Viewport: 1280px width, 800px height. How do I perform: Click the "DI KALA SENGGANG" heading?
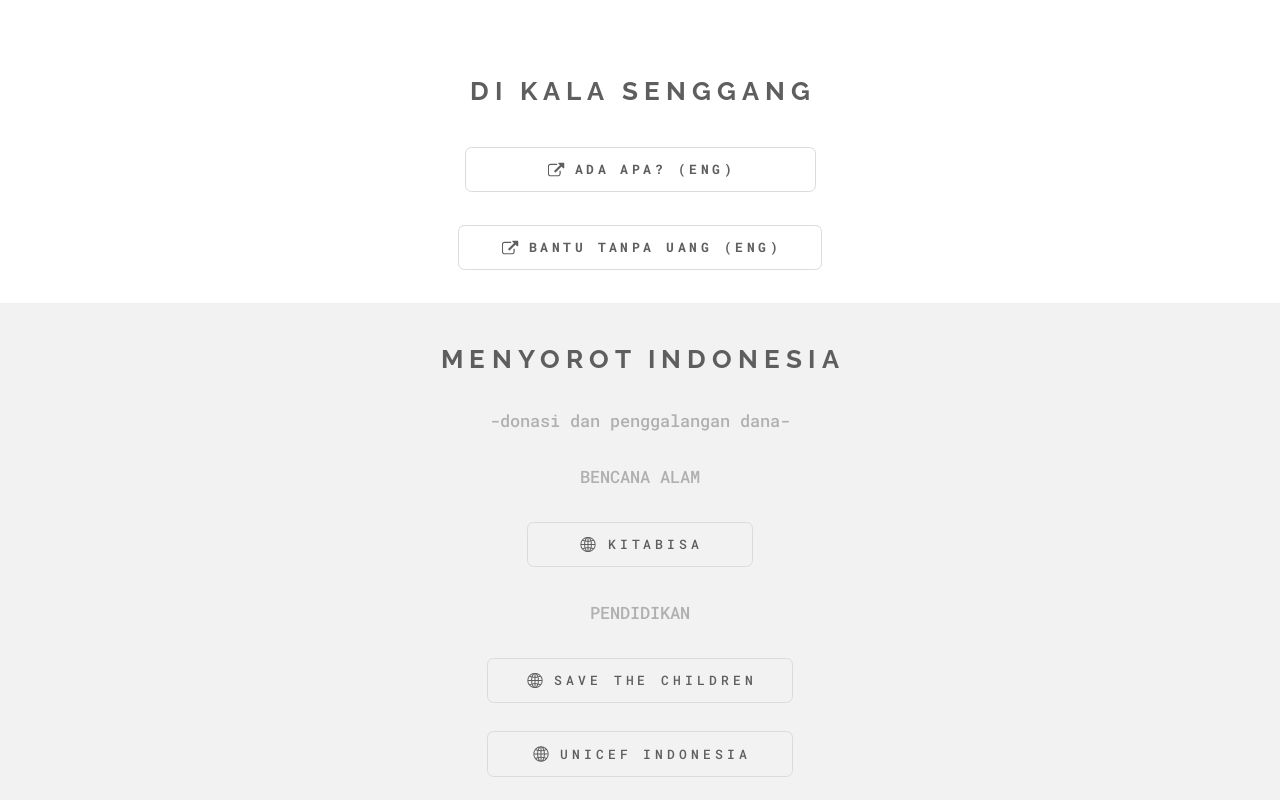[642, 91]
